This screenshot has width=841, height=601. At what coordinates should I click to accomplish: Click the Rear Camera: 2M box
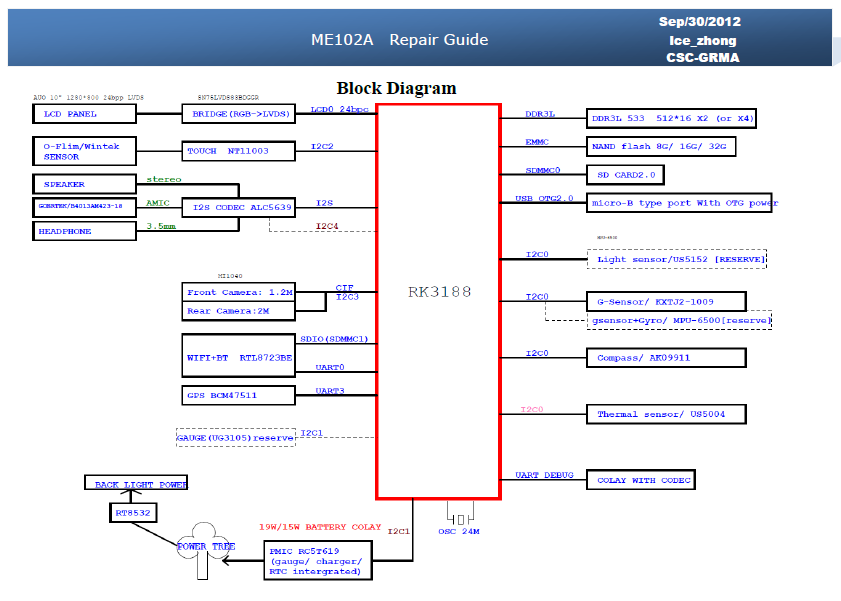tap(239, 311)
